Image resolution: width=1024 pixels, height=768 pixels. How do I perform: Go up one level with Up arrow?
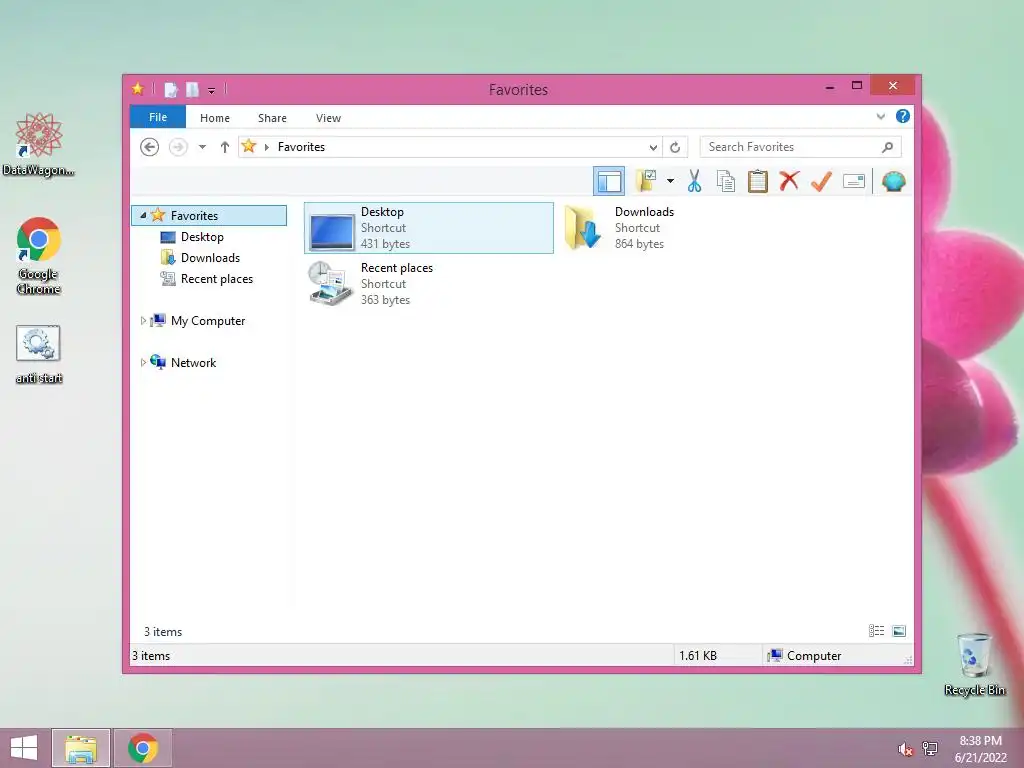225,147
